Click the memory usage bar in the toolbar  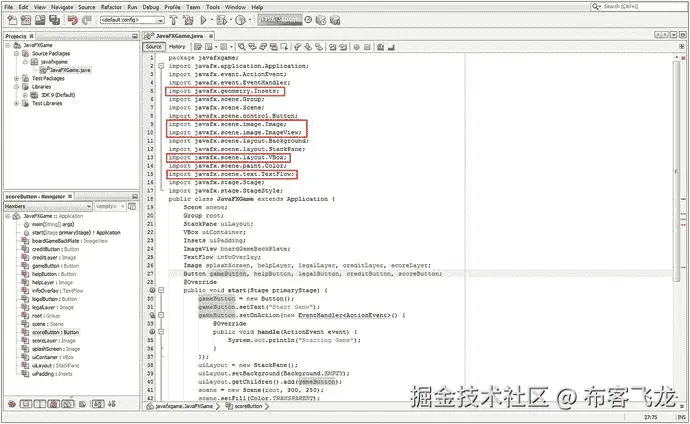(280, 20)
